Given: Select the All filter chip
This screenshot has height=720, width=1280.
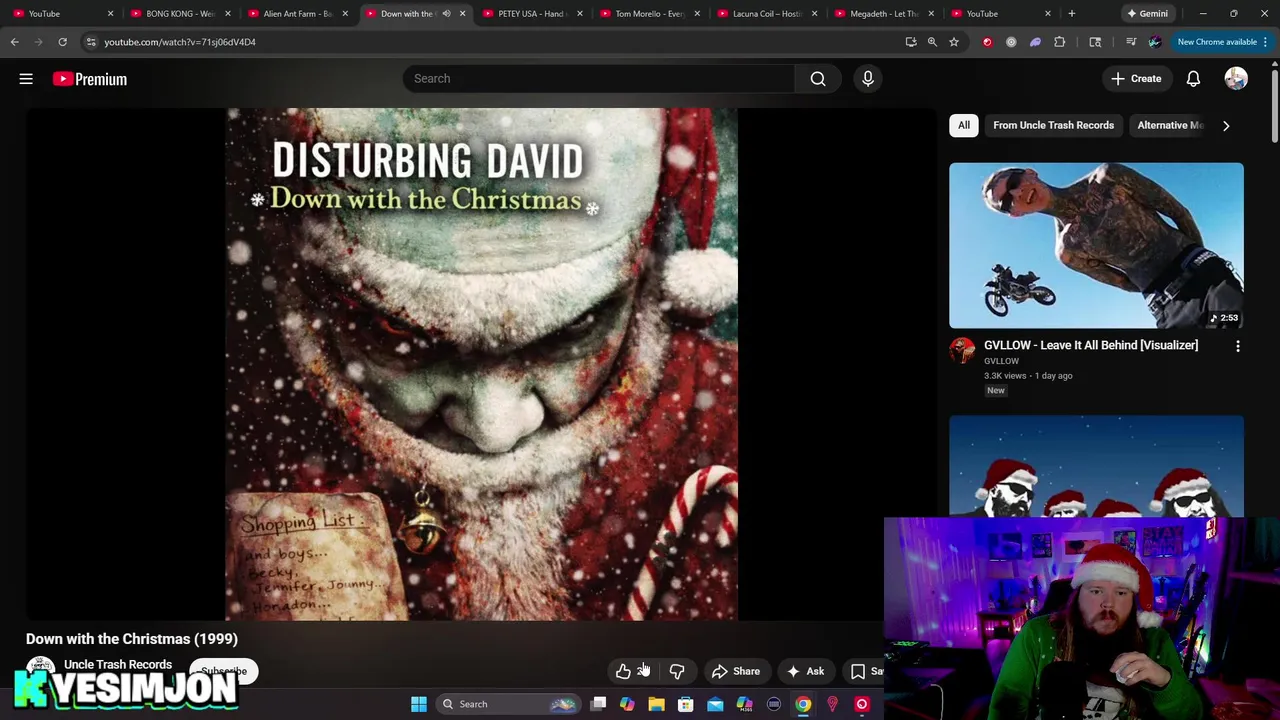Looking at the screenshot, I should pyautogui.click(x=964, y=126).
